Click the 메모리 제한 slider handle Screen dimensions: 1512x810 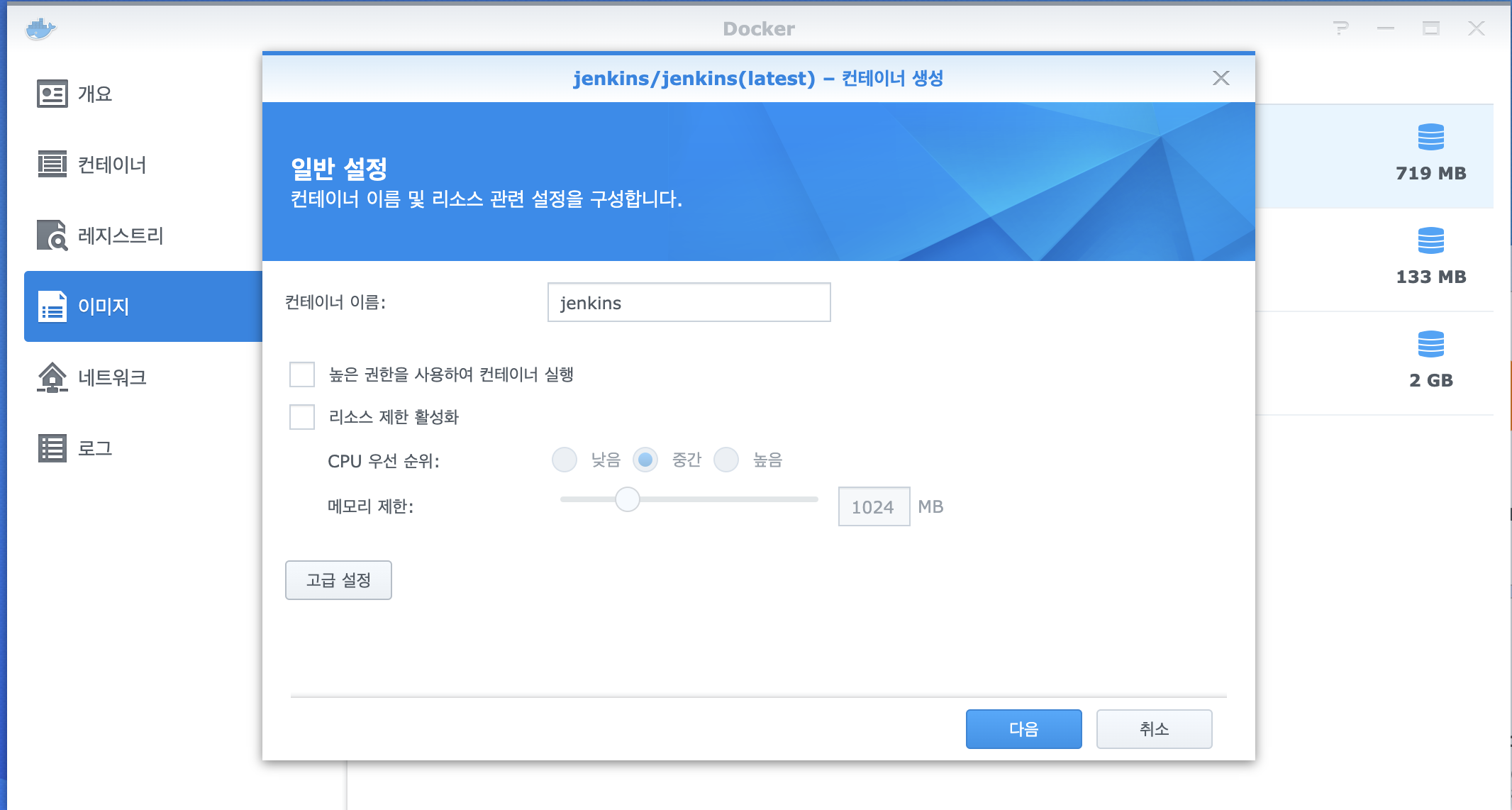click(628, 499)
